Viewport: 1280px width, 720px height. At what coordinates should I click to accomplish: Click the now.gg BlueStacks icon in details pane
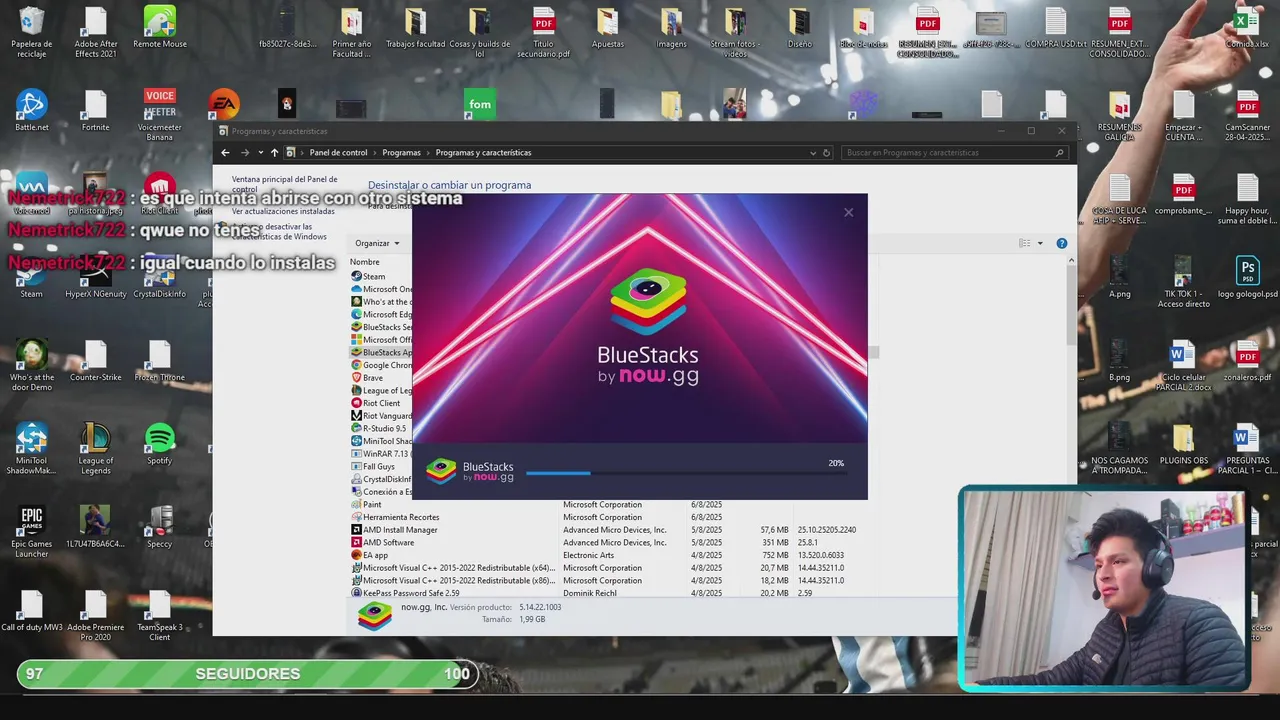pos(375,614)
